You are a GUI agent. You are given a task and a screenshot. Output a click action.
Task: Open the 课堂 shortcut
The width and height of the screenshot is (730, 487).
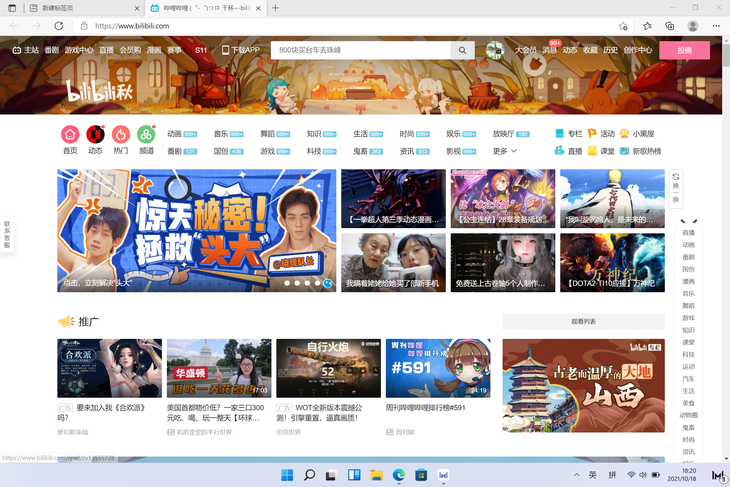click(601, 151)
